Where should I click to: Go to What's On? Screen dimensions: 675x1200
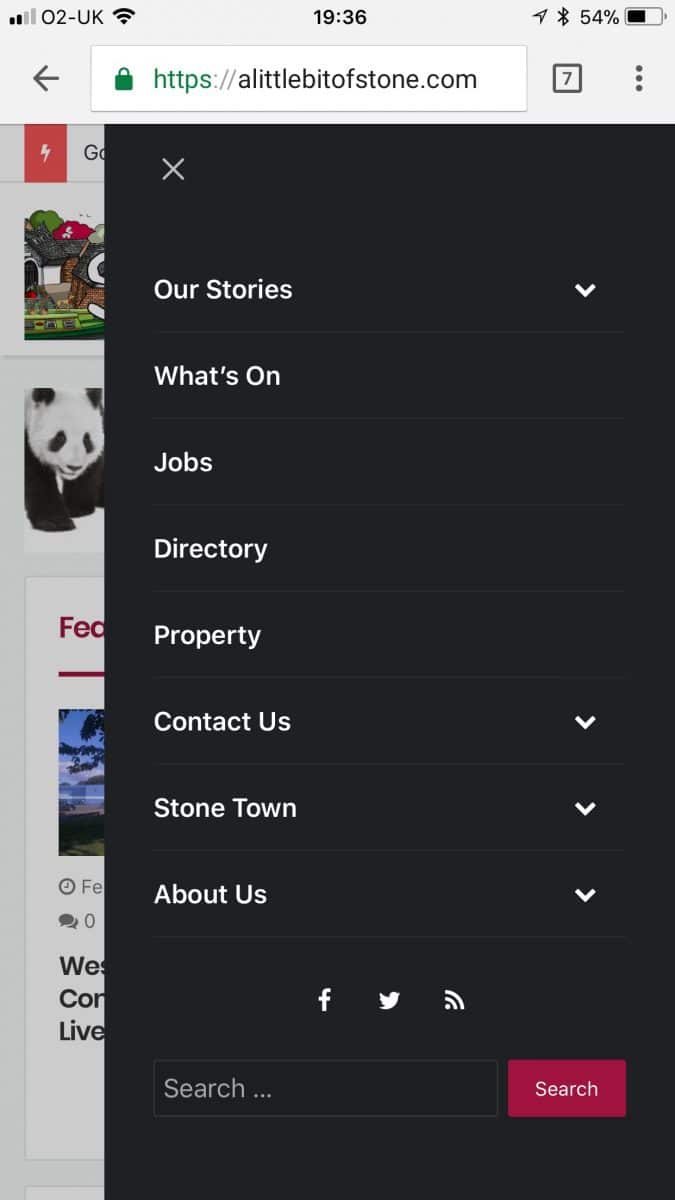[217, 376]
